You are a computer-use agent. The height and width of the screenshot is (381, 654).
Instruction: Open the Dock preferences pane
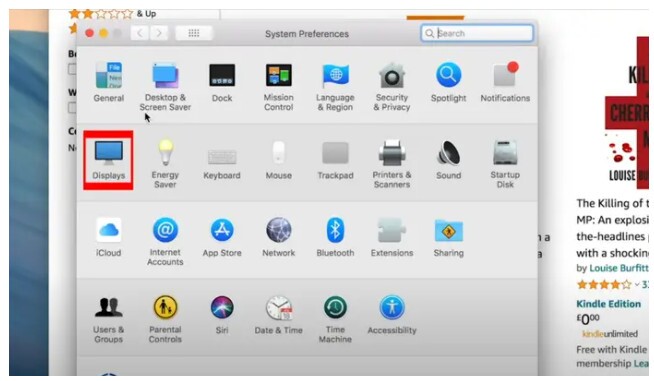click(x=222, y=82)
